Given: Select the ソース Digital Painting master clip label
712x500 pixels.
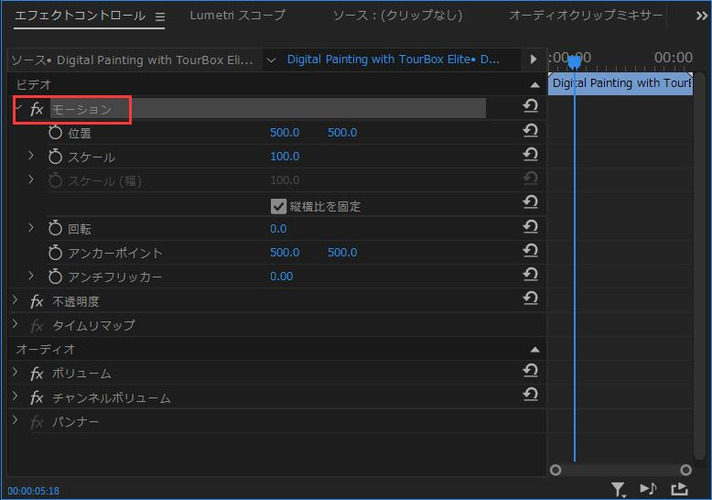Looking at the screenshot, I should (x=132, y=60).
